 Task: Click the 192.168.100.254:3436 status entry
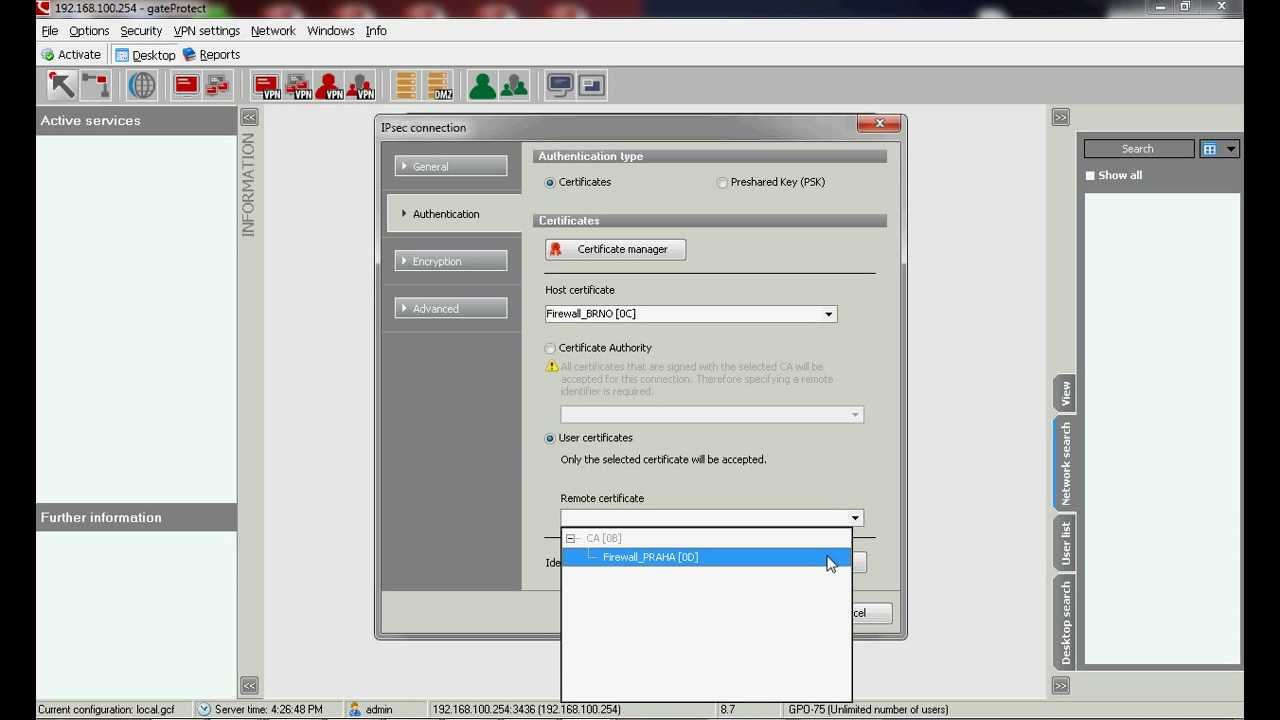pyautogui.click(x=526, y=709)
